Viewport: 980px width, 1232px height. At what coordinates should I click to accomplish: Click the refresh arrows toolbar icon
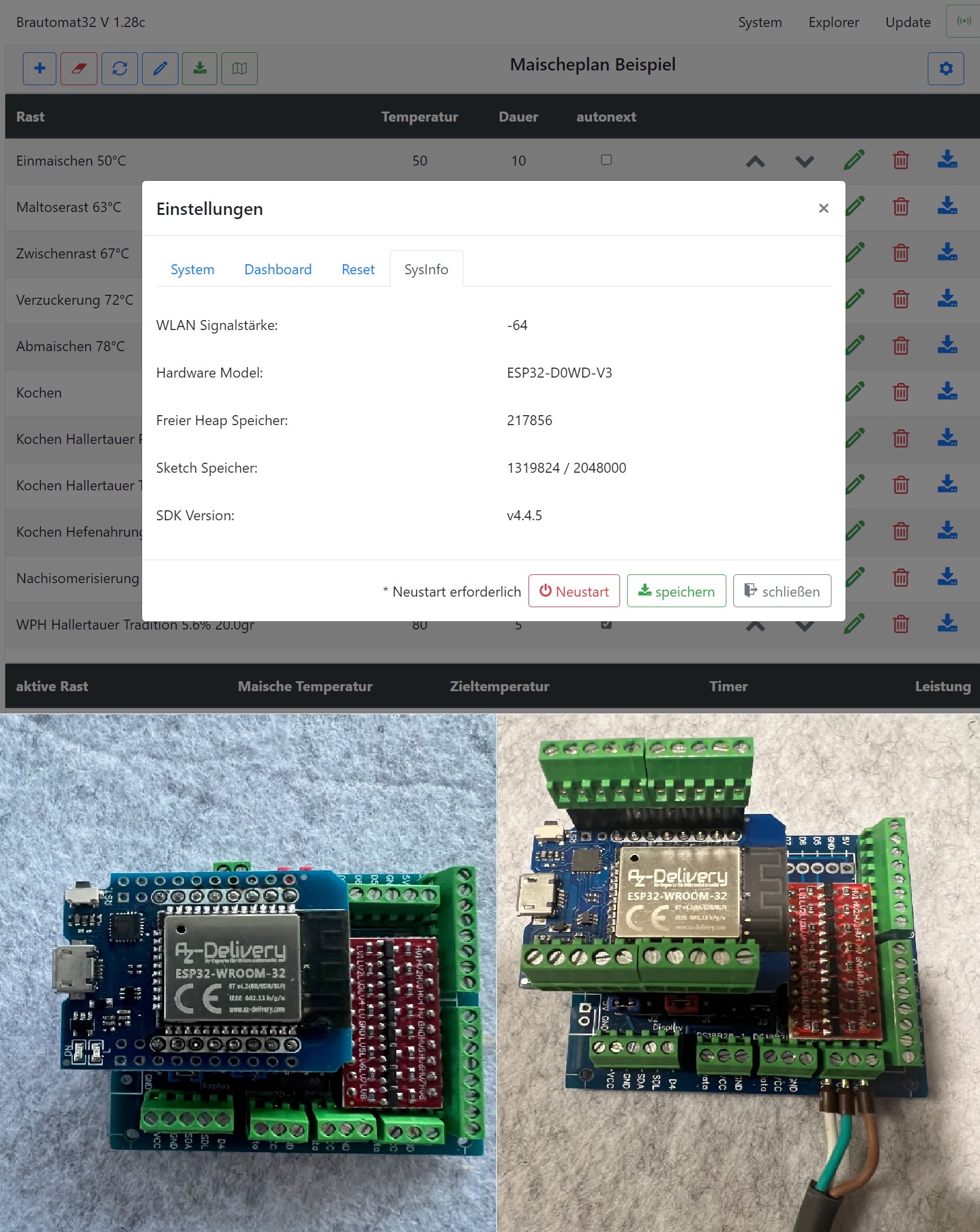pyautogui.click(x=120, y=69)
